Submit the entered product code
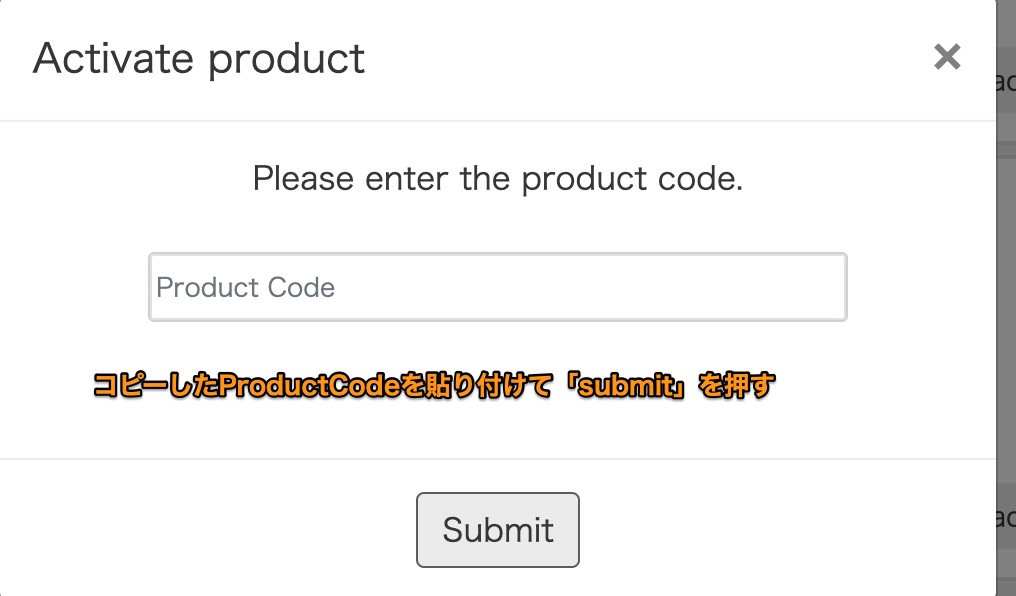 click(x=498, y=529)
